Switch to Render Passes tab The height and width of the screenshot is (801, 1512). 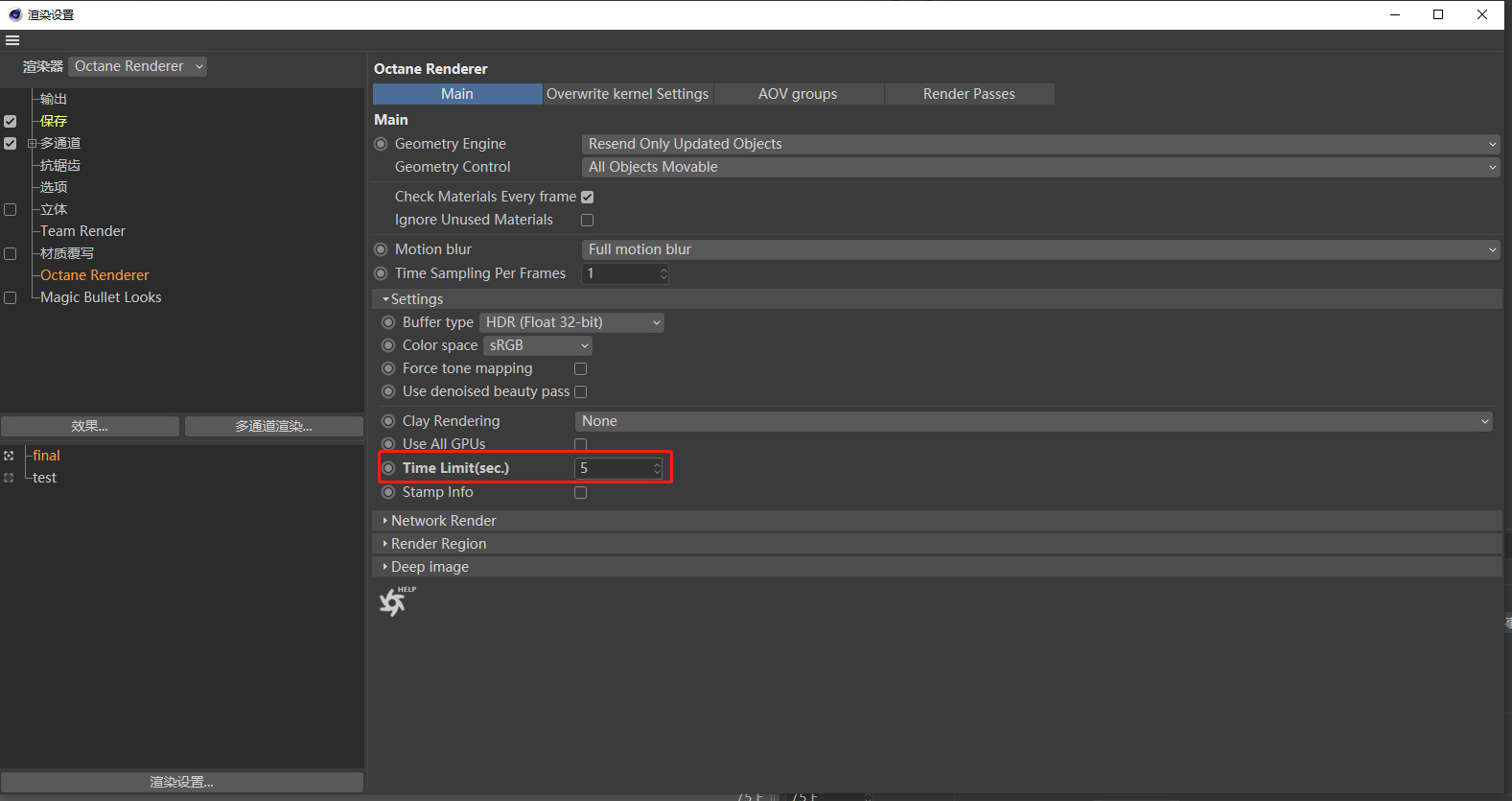[x=969, y=94]
